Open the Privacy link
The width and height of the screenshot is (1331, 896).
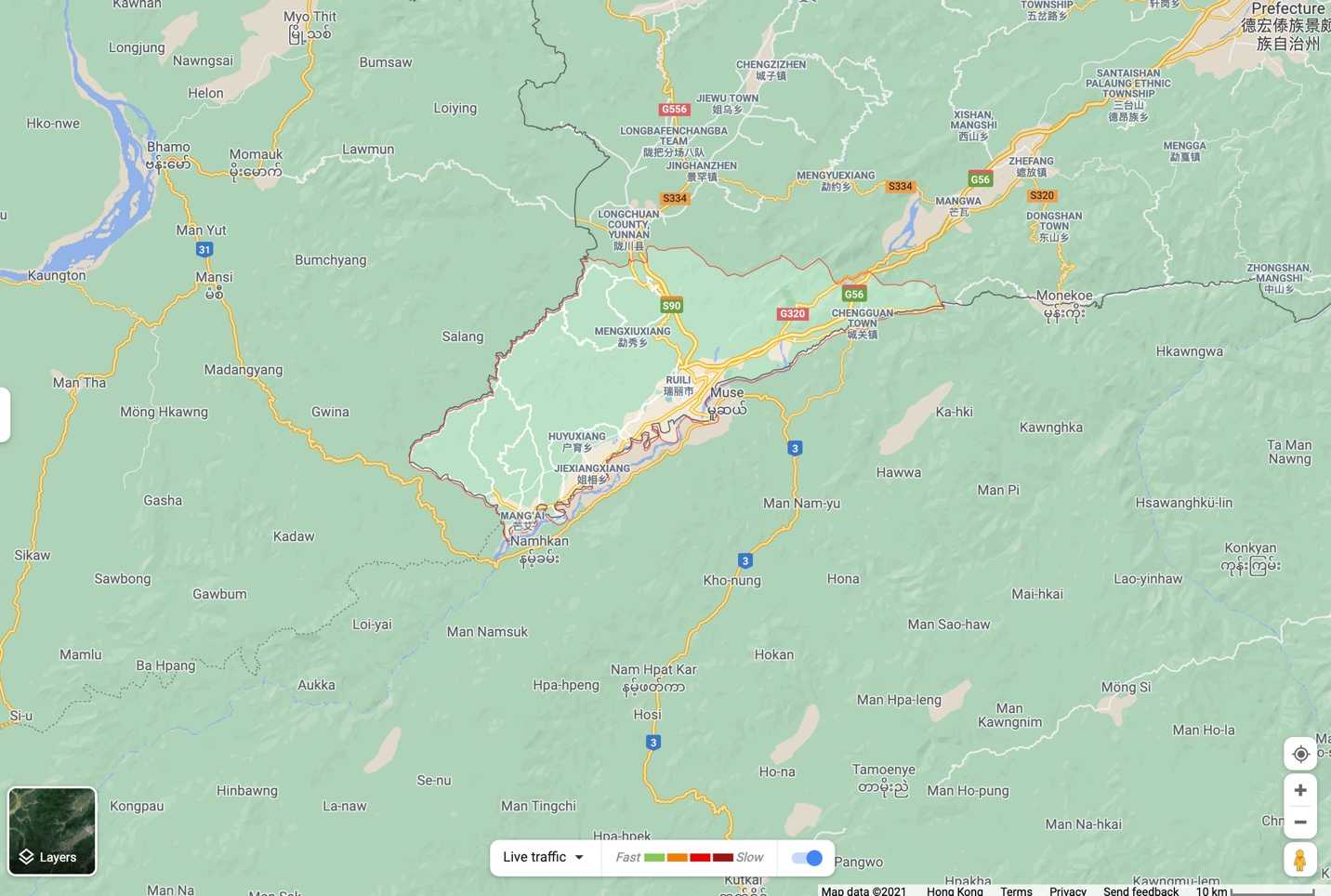click(1067, 890)
